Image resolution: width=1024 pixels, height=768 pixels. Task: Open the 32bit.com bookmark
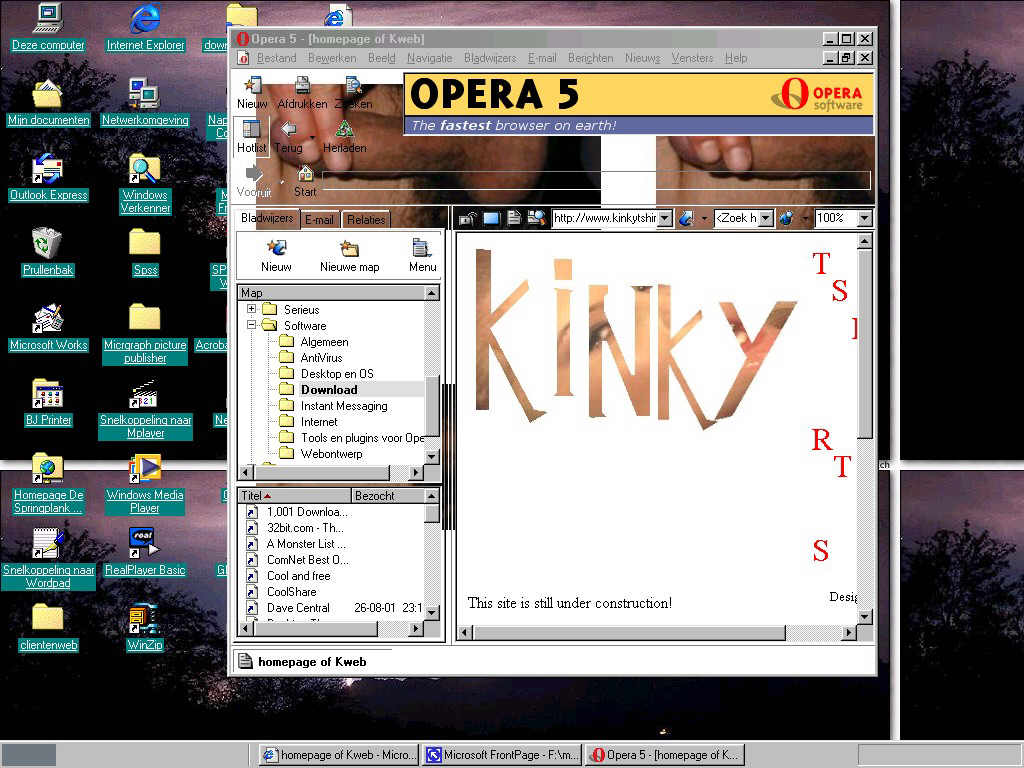pos(305,528)
